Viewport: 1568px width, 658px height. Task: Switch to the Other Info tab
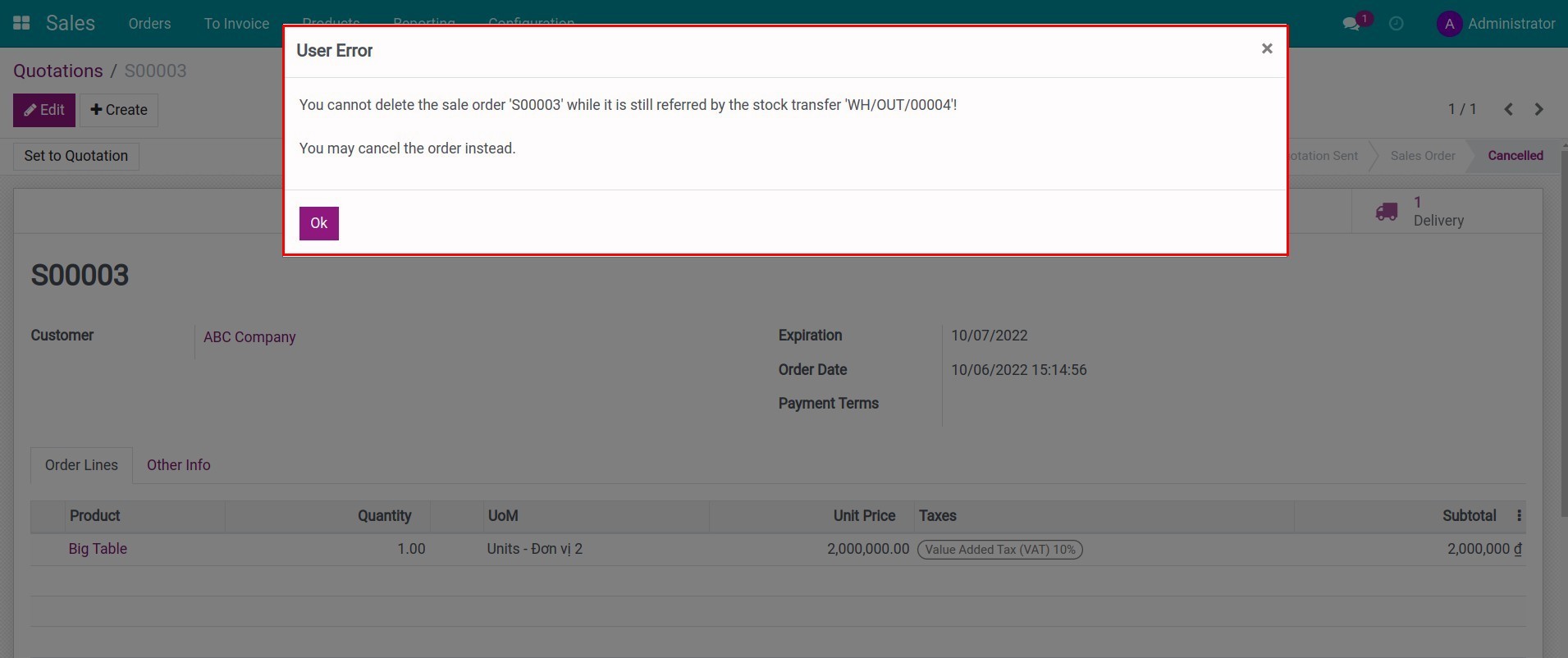tap(178, 465)
